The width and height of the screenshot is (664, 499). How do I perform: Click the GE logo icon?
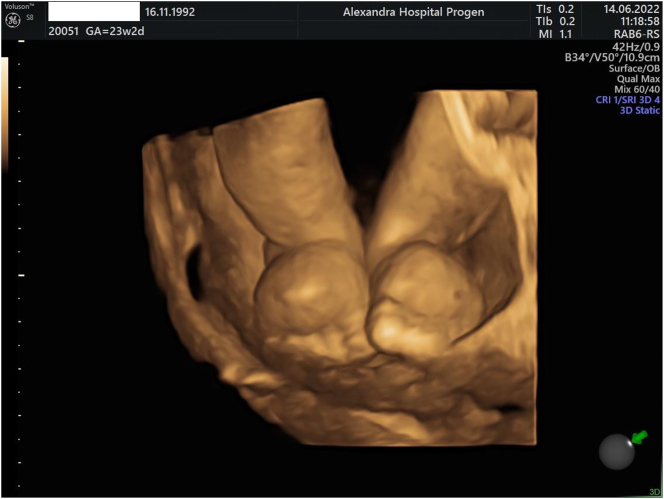click(x=13, y=20)
